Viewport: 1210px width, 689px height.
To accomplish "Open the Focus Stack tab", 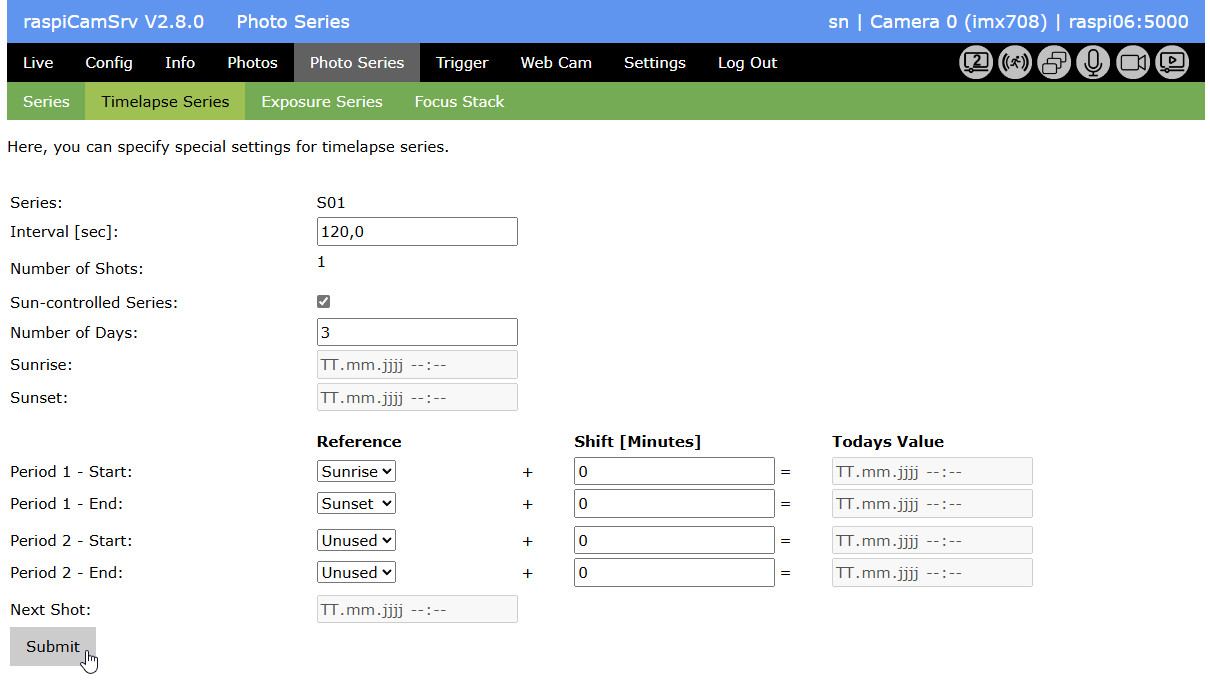I will pos(459,102).
